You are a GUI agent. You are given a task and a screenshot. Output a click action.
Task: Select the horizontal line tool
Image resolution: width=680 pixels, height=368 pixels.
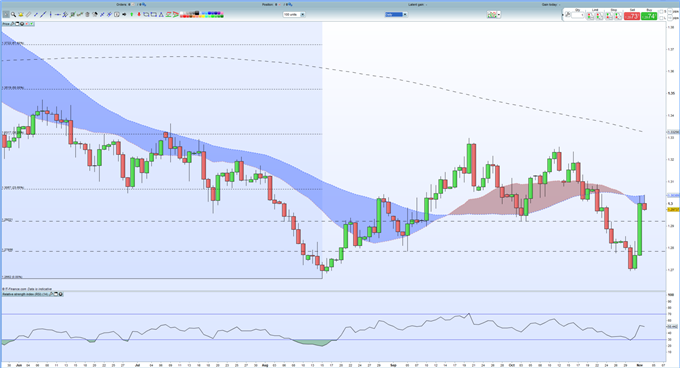tap(58, 14)
